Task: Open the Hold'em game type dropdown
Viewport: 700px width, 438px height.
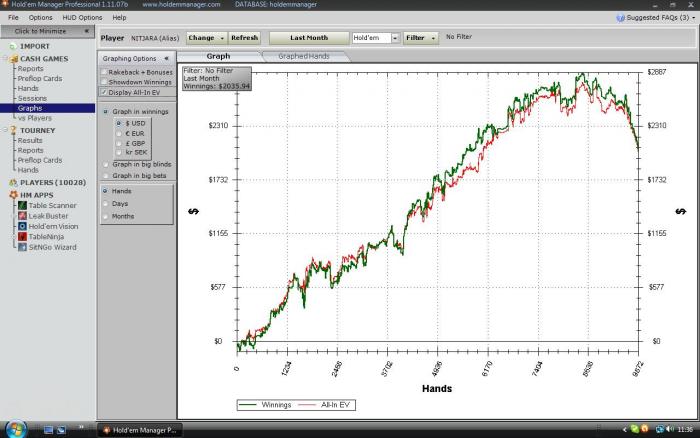Action: pyautogui.click(x=395, y=38)
